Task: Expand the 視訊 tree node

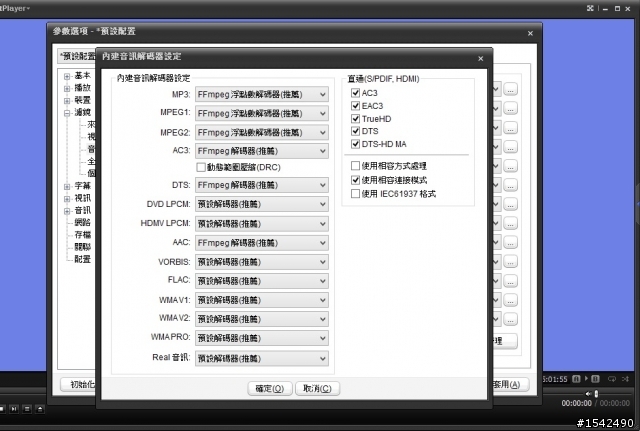Action: (x=67, y=199)
